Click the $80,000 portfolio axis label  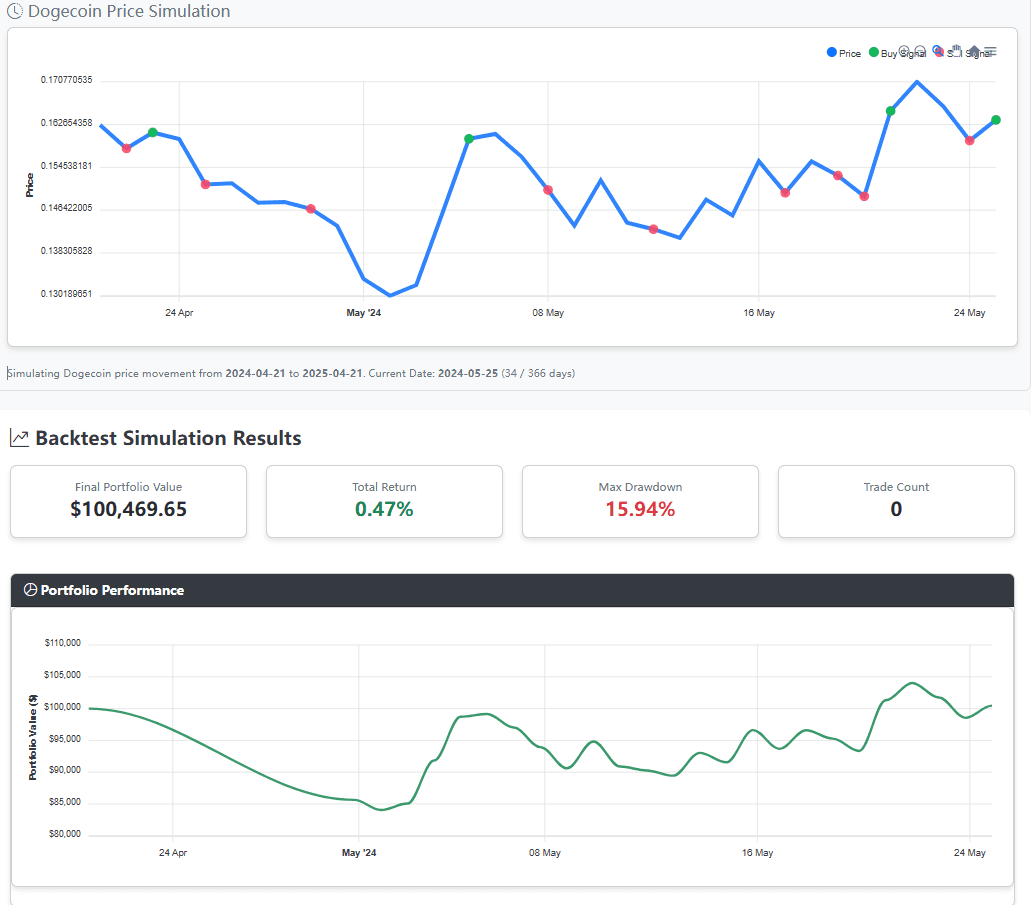coord(64,833)
